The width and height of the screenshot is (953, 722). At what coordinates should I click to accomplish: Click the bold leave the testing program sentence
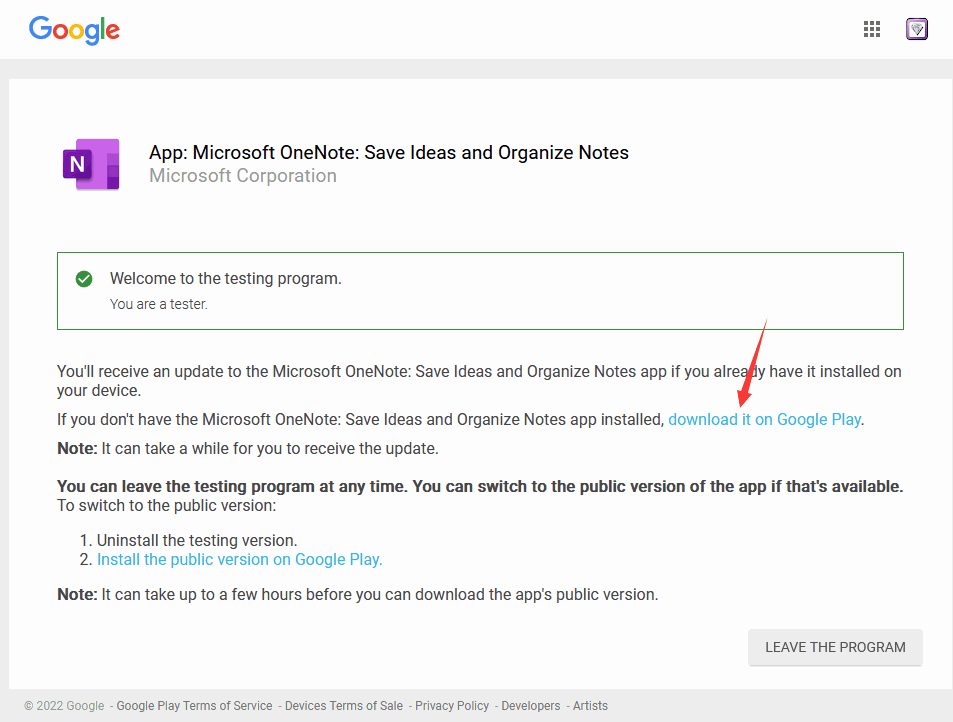[480, 486]
